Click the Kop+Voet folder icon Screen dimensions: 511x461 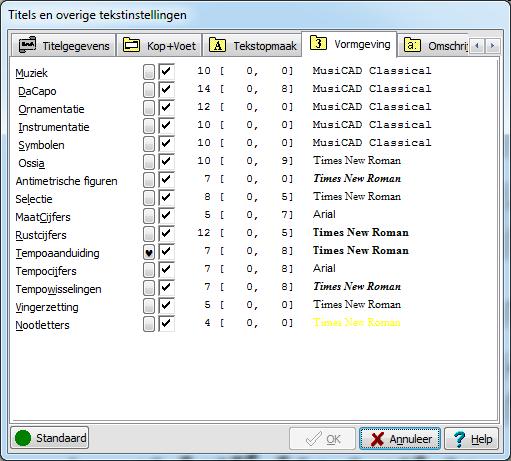click(131, 45)
